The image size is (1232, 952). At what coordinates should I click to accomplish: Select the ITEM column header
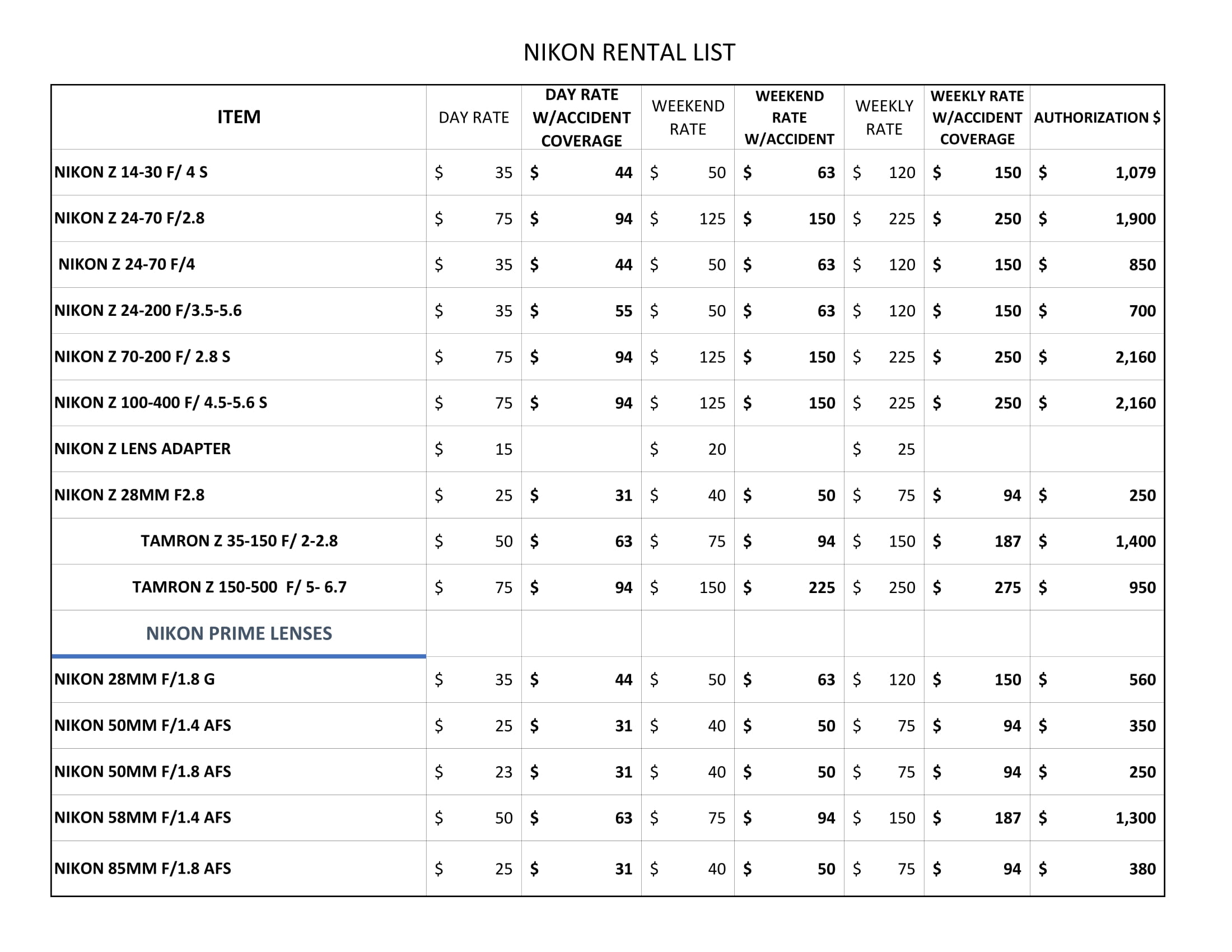tap(239, 116)
